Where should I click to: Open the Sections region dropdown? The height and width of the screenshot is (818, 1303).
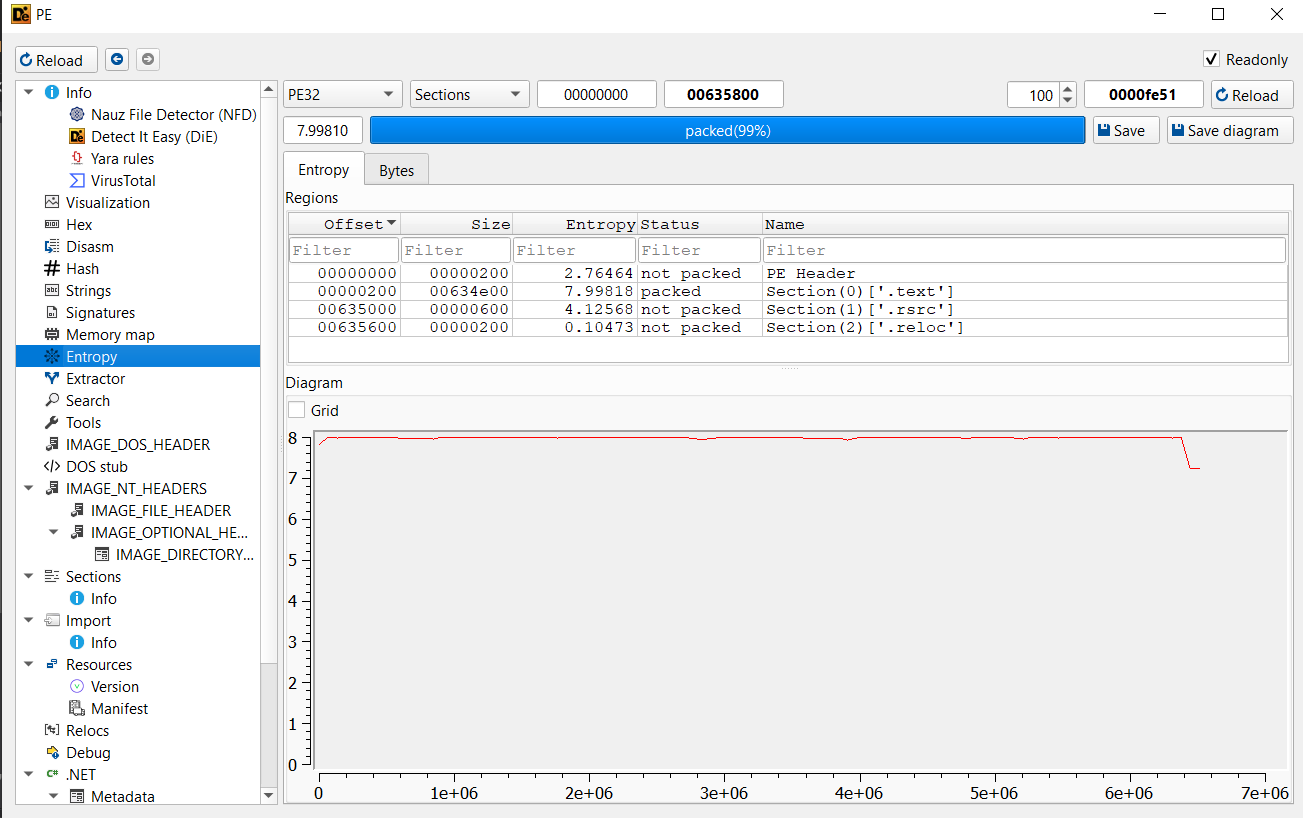[470, 95]
